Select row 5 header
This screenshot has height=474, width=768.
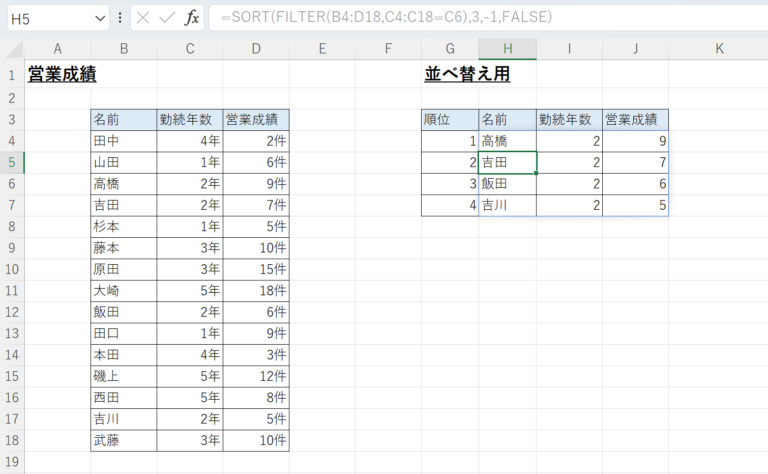tap(11, 162)
